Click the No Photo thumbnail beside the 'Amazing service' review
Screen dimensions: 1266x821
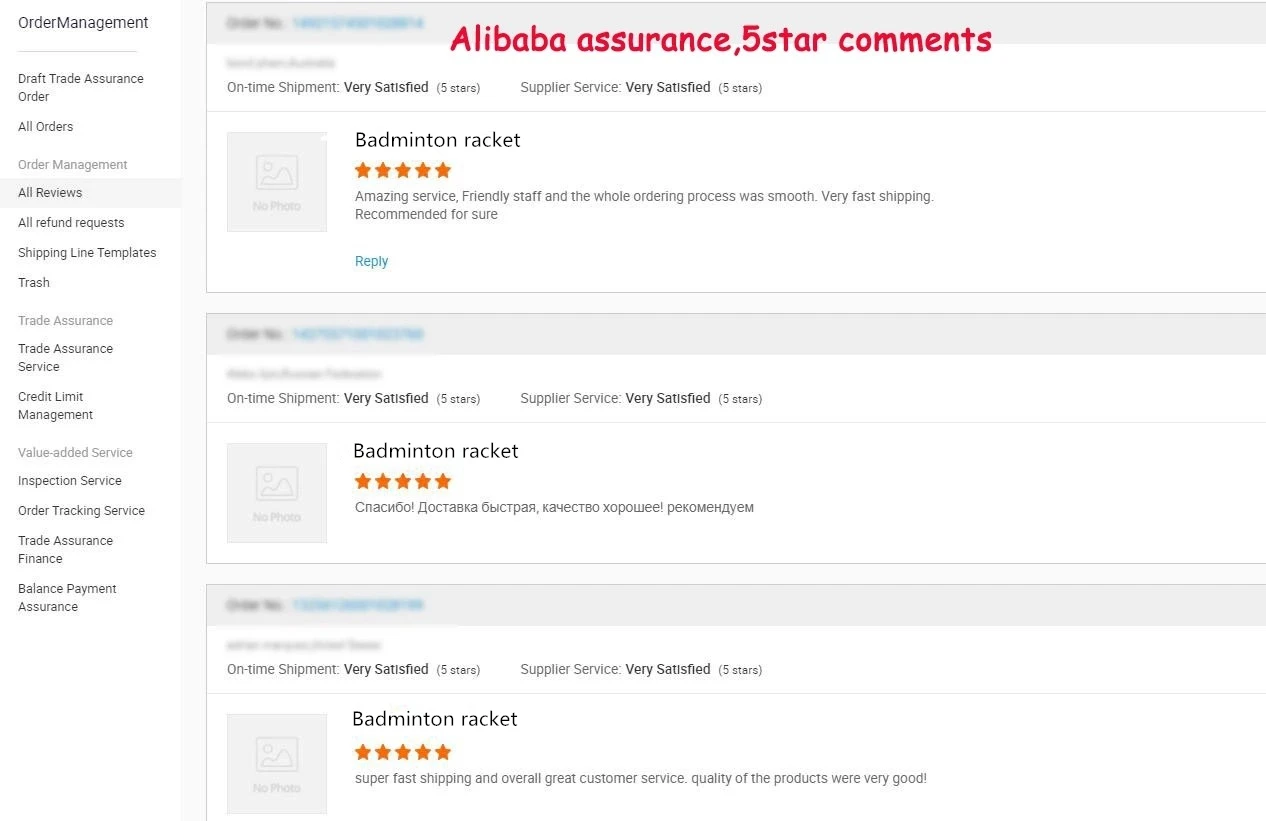[x=277, y=182]
